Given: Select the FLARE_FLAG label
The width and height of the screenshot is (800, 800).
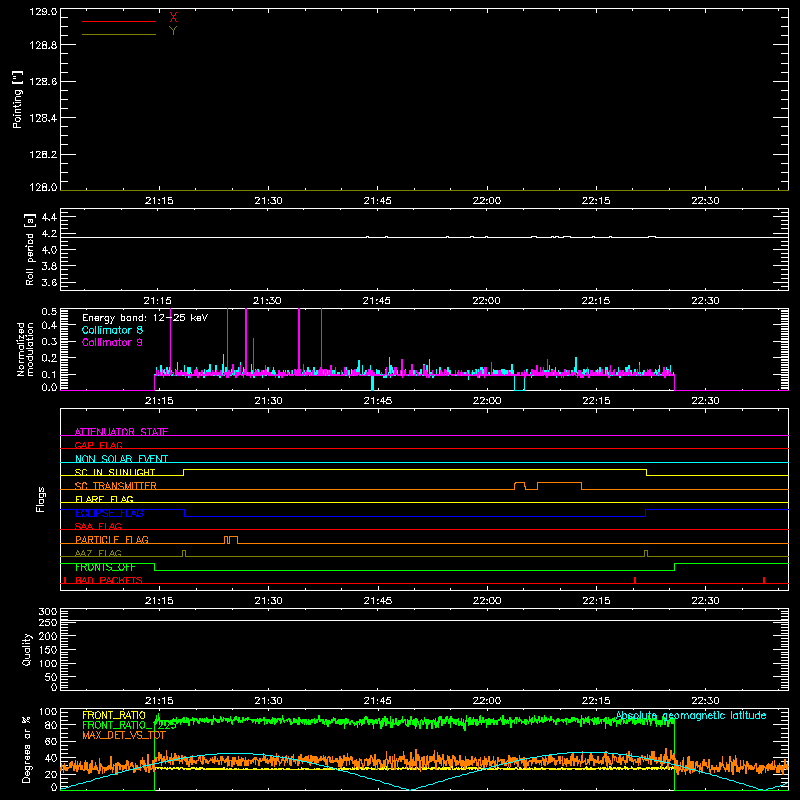Looking at the screenshot, I should click(x=104, y=499).
